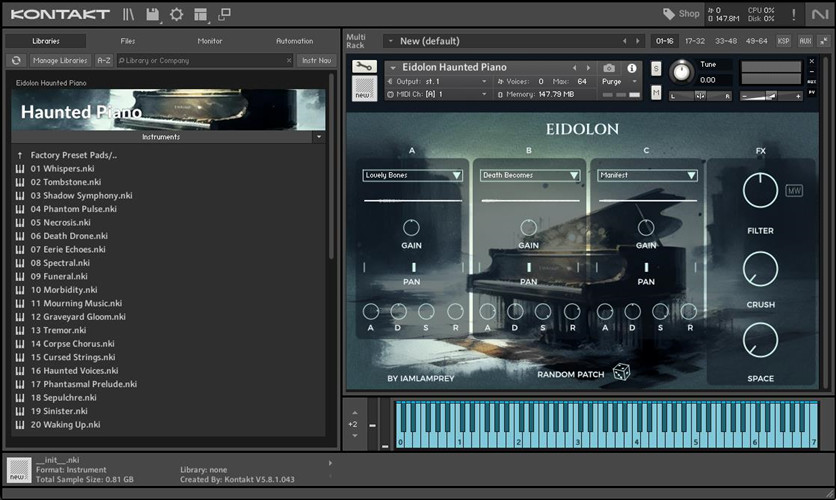Switch to the Automation tab
This screenshot has height=500, width=836.
(294, 41)
